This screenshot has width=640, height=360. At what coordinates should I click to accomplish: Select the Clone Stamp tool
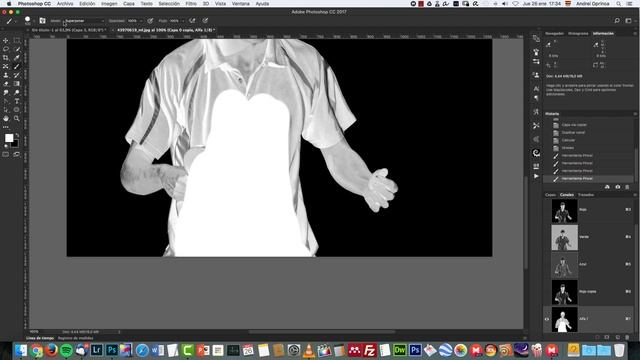pos(6,75)
